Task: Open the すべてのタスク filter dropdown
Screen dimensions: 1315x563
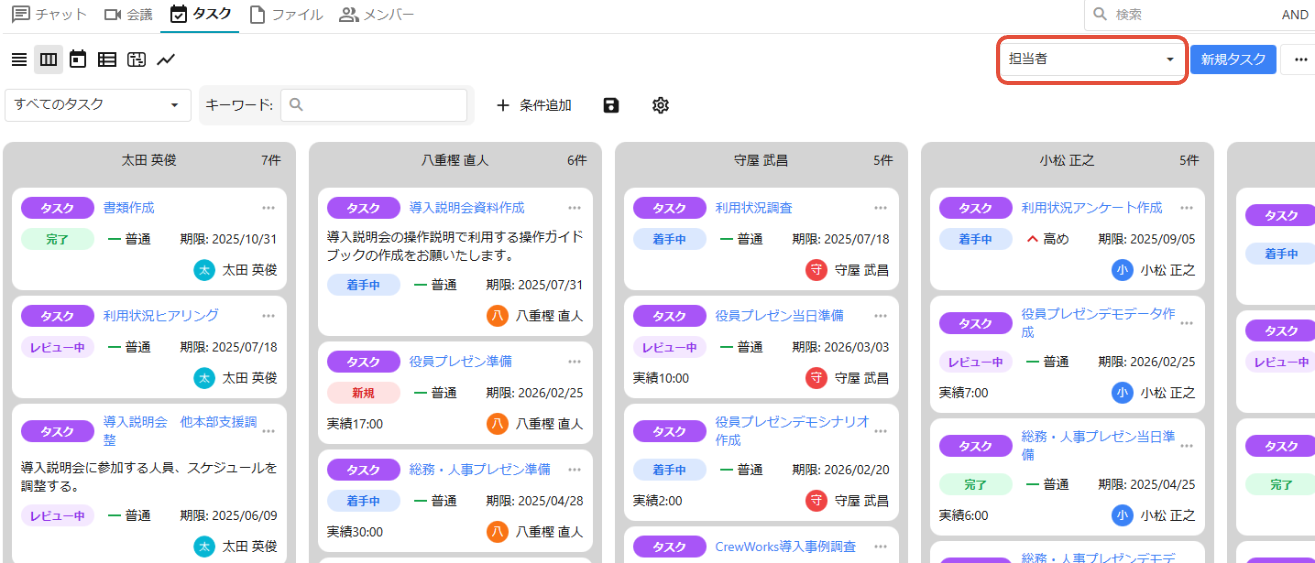Action: (97, 105)
